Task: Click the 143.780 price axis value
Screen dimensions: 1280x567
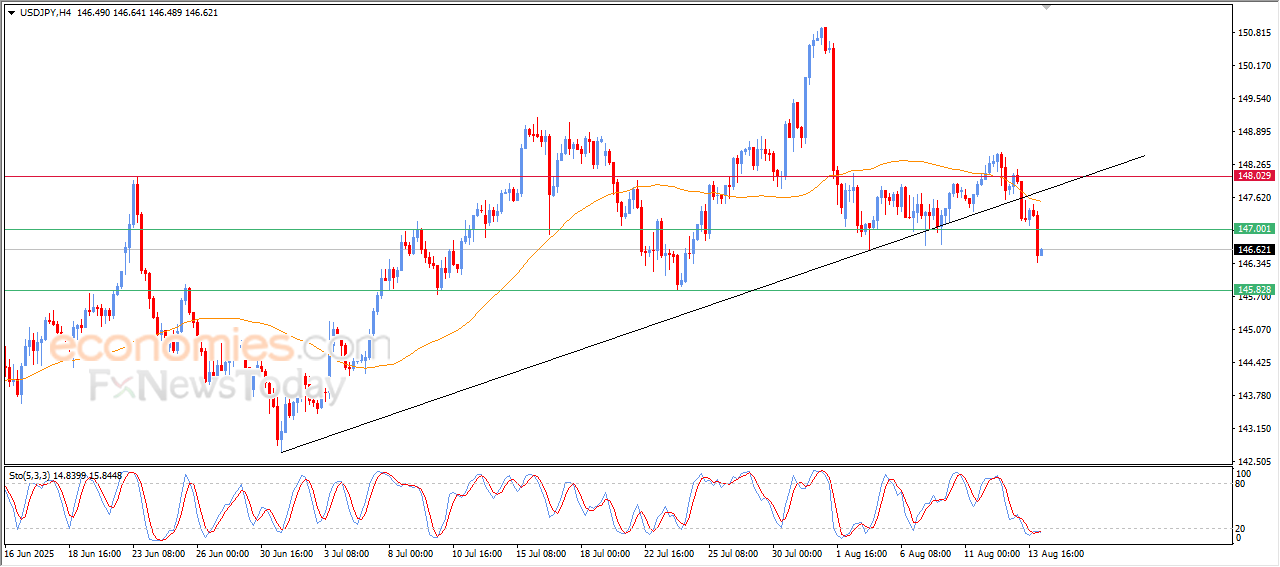Action: pos(1254,396)
